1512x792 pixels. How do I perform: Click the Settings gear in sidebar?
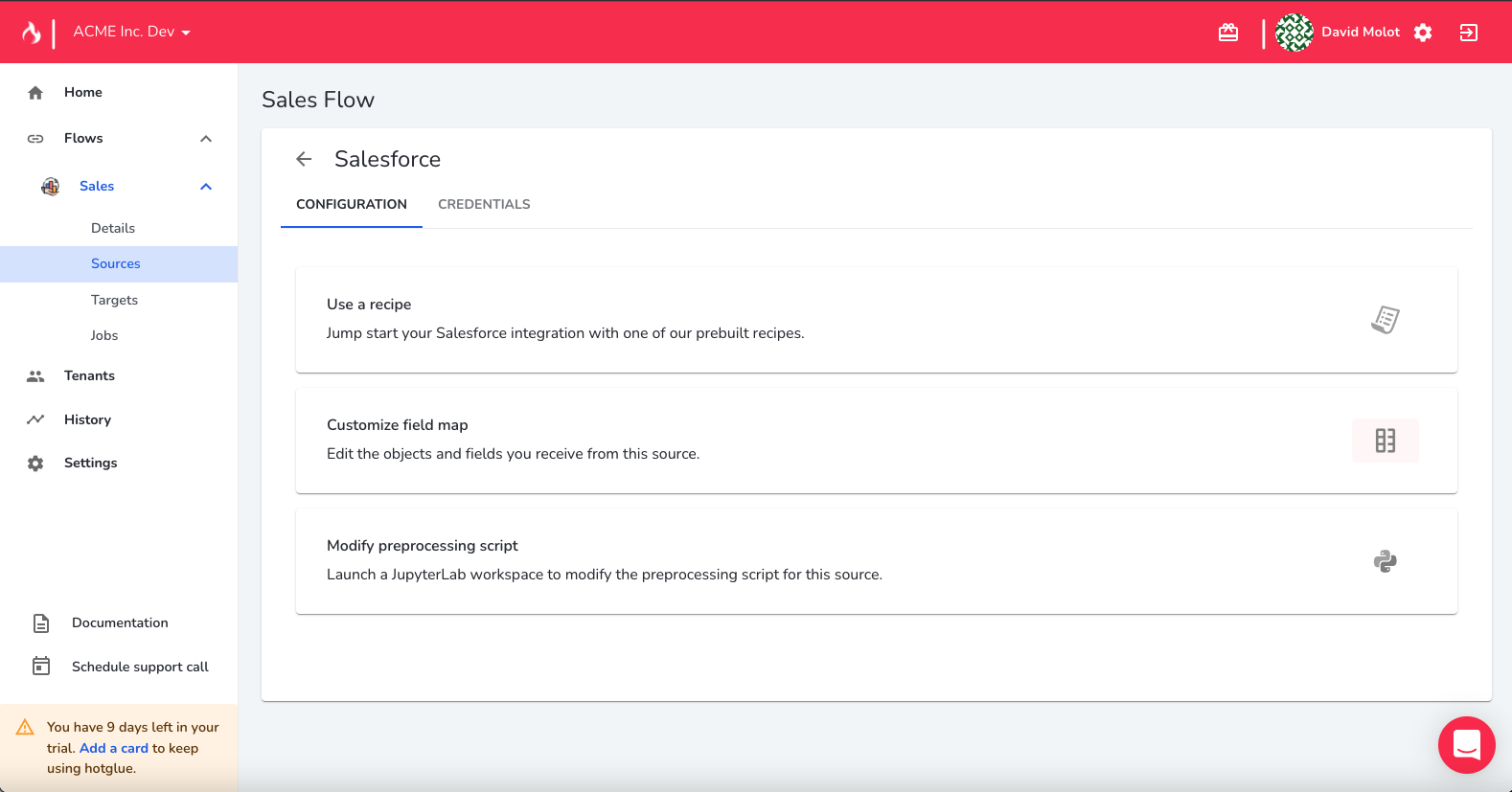tap(35, 464)
